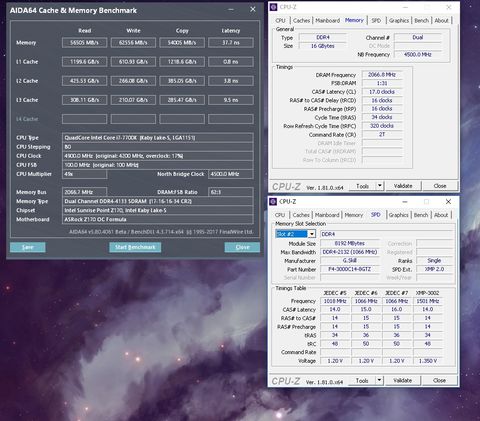Expand the Tools dropdown arrow in the lower CPU-Z window
Screen dimensions: 480x421
(x=379, y=380)
